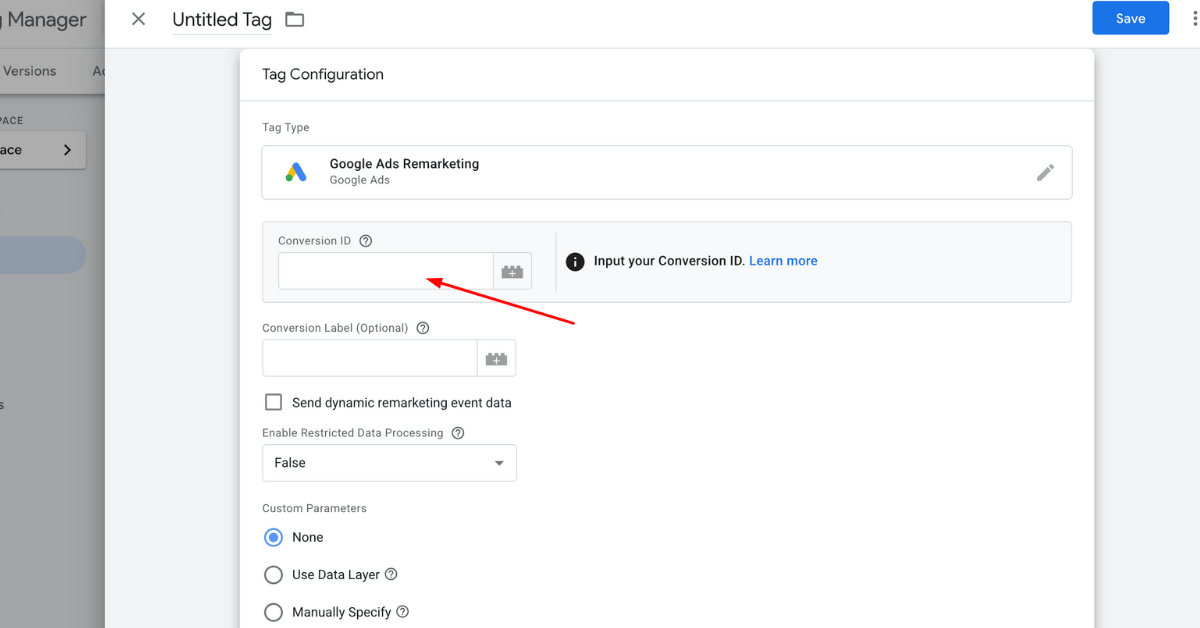
Task: Open the Learn more link
Action: pos(783,261)
